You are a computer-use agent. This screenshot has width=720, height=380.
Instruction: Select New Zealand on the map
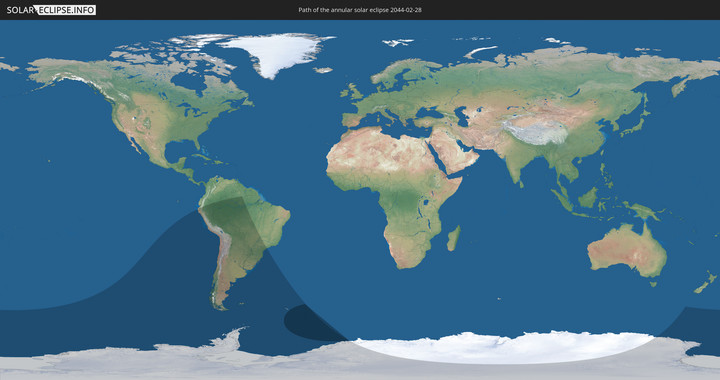coord(705,283)
